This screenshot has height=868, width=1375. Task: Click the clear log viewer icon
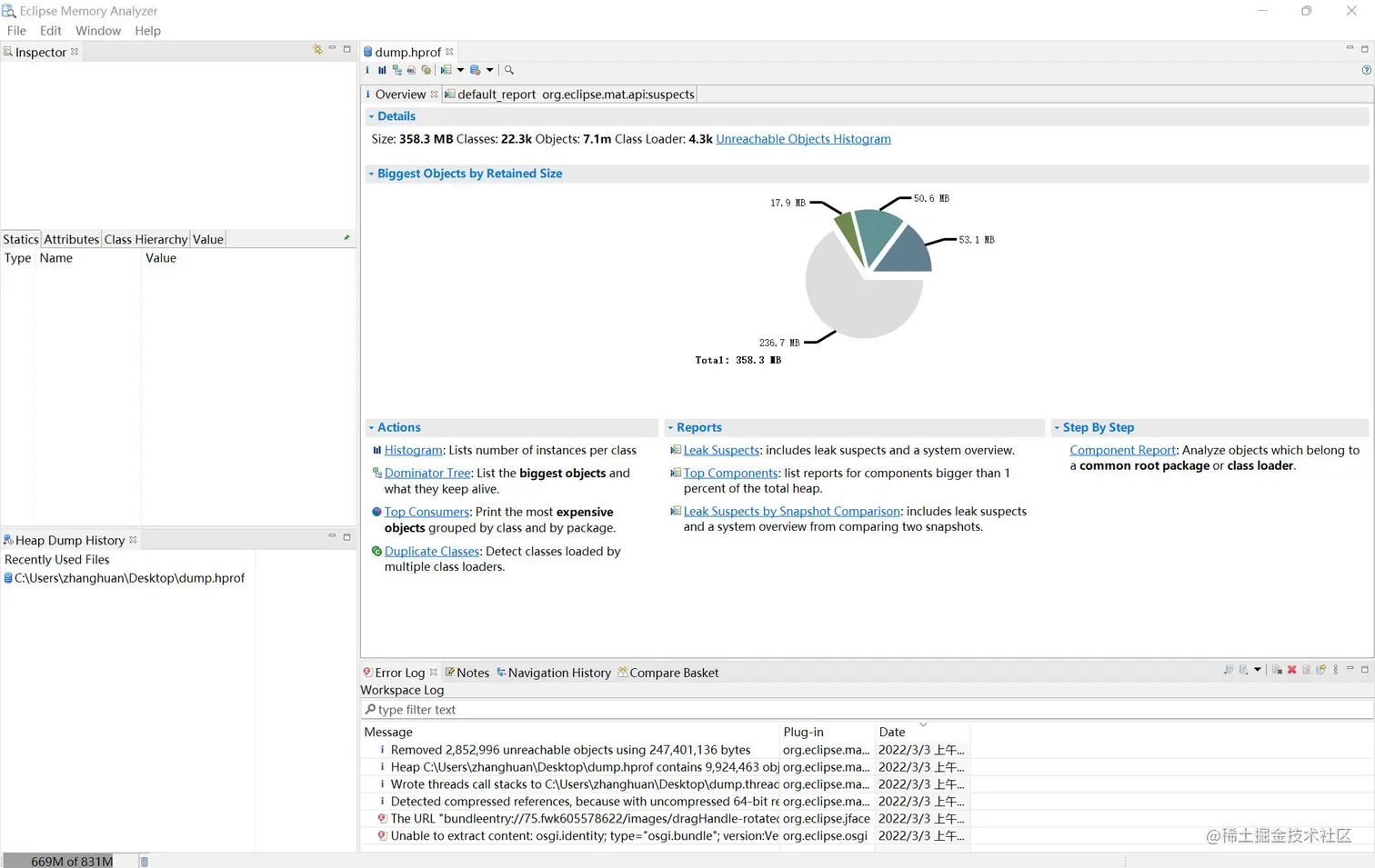(x=1277, y=670)
